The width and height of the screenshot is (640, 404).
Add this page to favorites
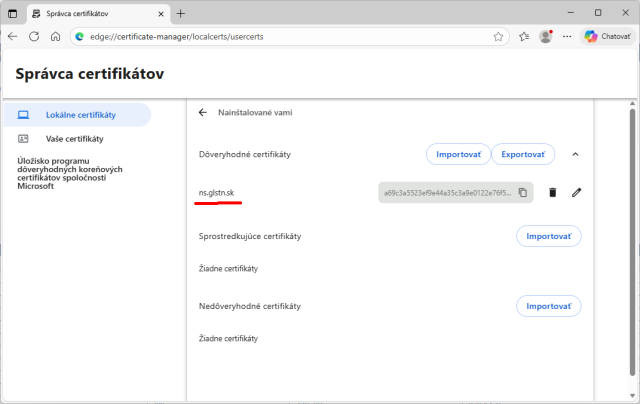[x=498, y=36]
